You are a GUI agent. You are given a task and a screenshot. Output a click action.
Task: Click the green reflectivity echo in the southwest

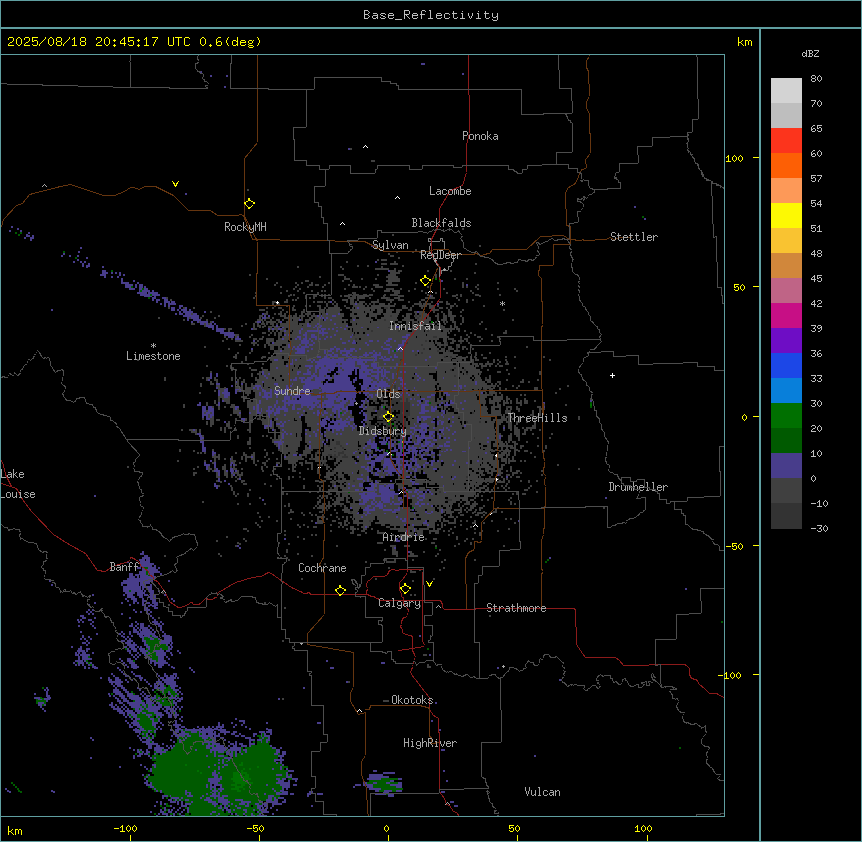click(220, 772)
